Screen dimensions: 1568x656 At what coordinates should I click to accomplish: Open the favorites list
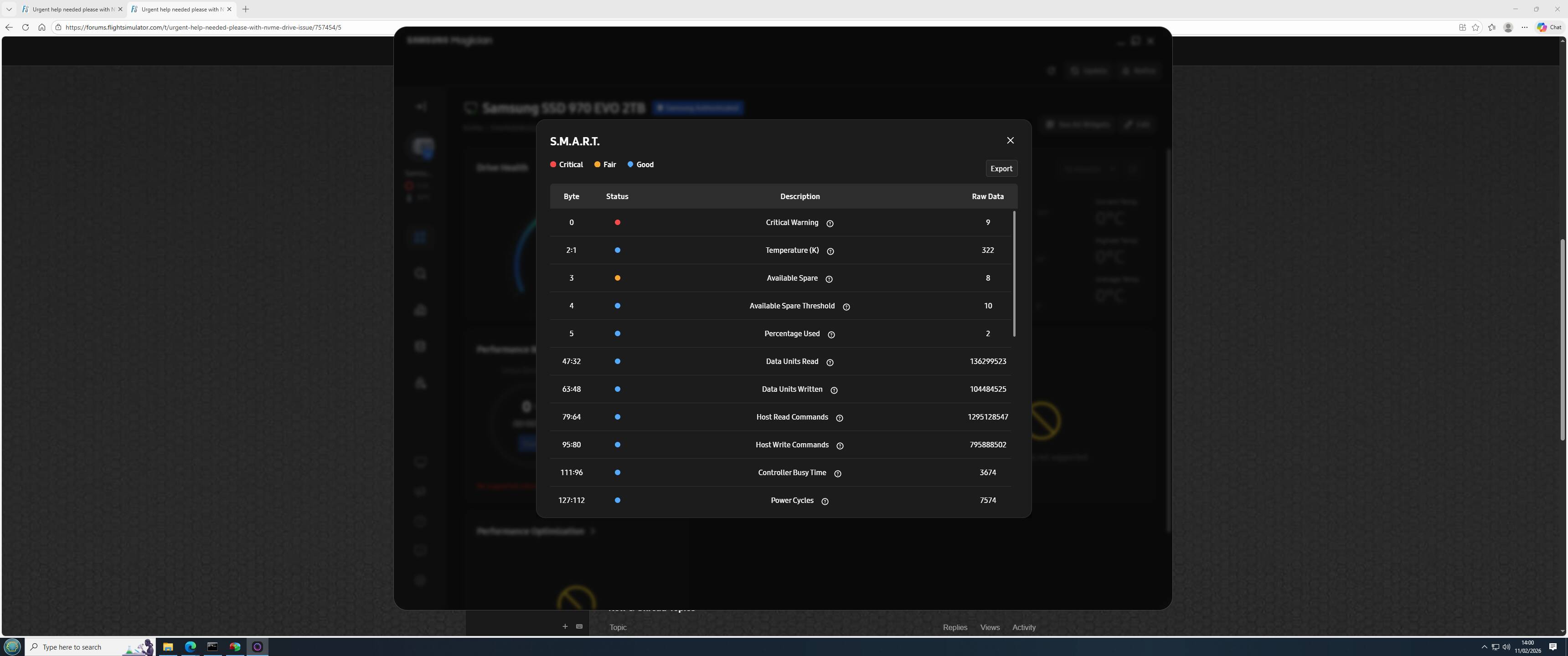point(1492,27)
